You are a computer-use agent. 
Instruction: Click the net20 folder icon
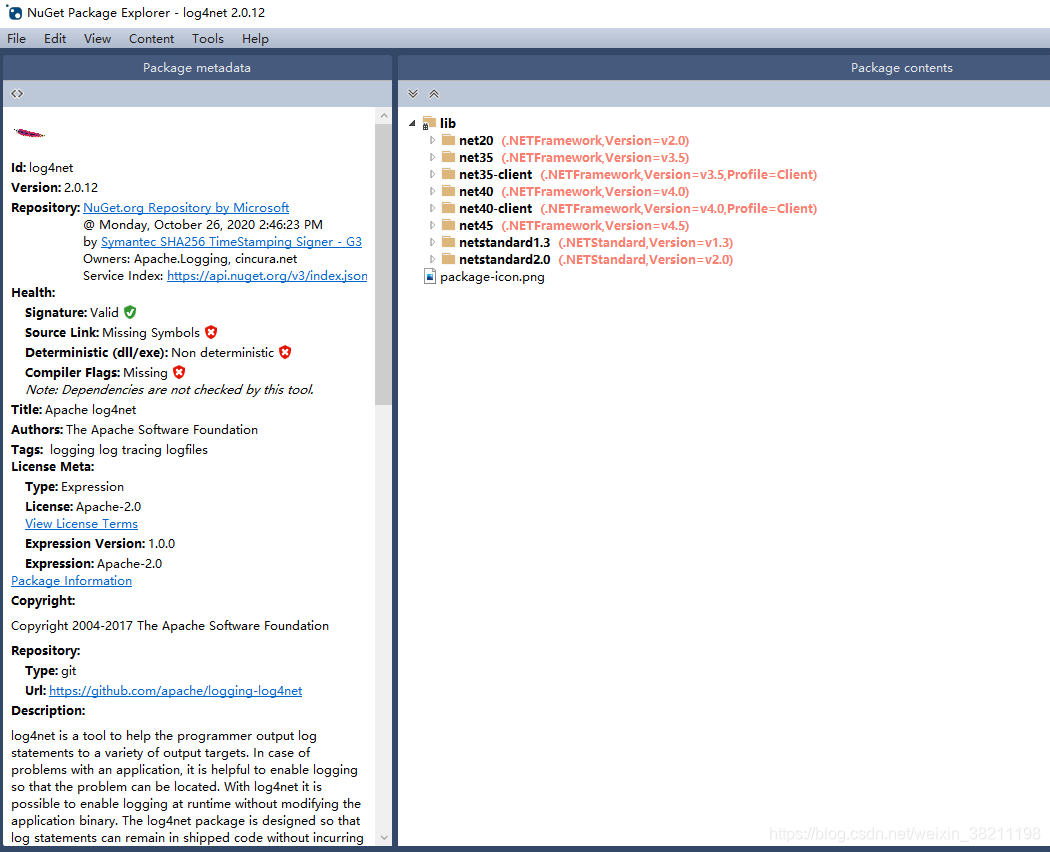coord(449,140)
